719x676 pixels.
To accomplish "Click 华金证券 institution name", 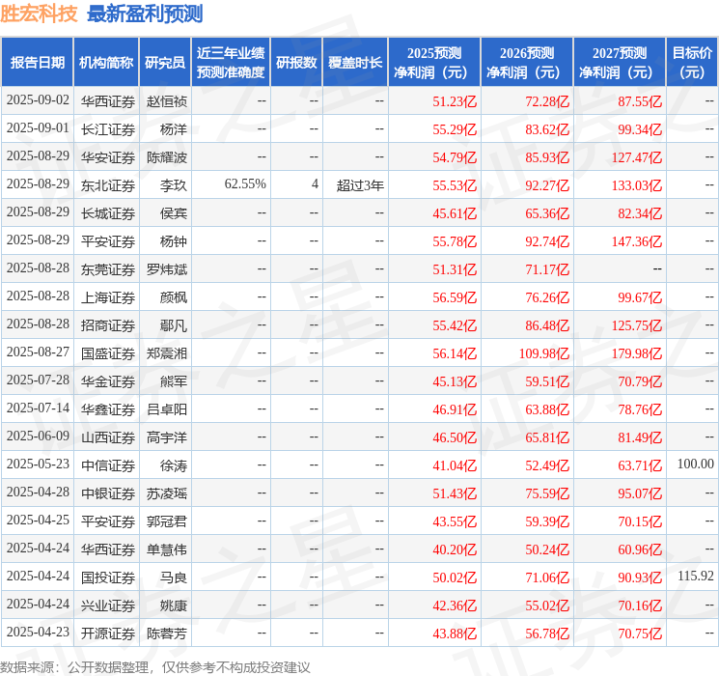I will click(108, 382).
